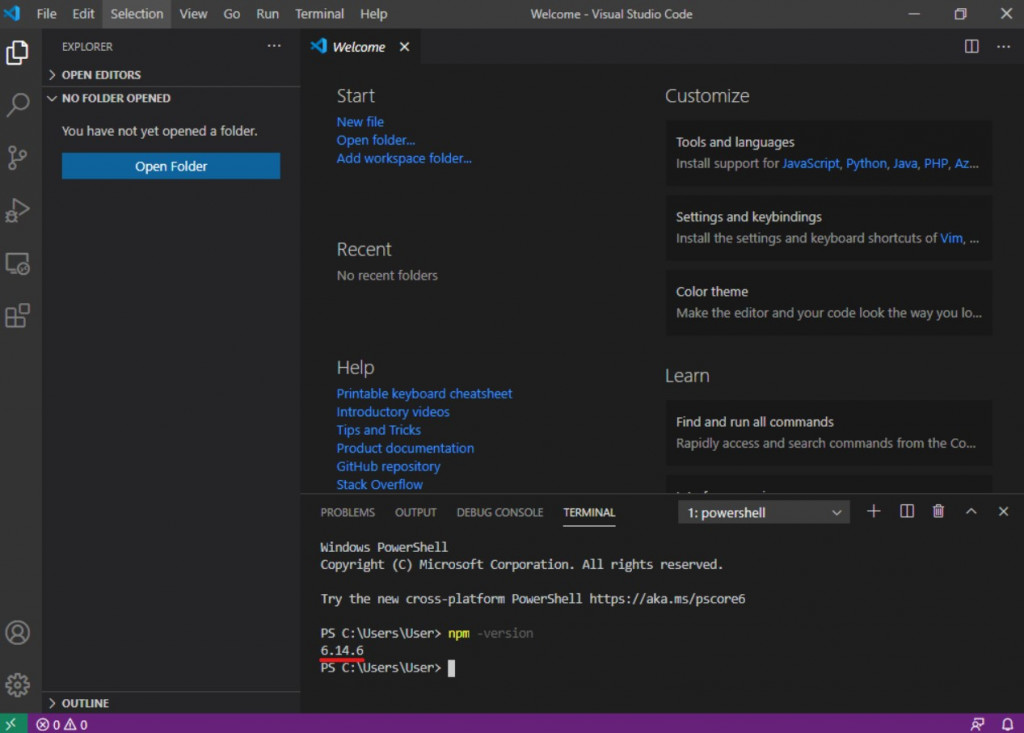Image resolution: width=1024 pixels, height=733 pixels.
Task: Open the Remote Explorer view
Action: pyautogui.click(x=18, y=263)
